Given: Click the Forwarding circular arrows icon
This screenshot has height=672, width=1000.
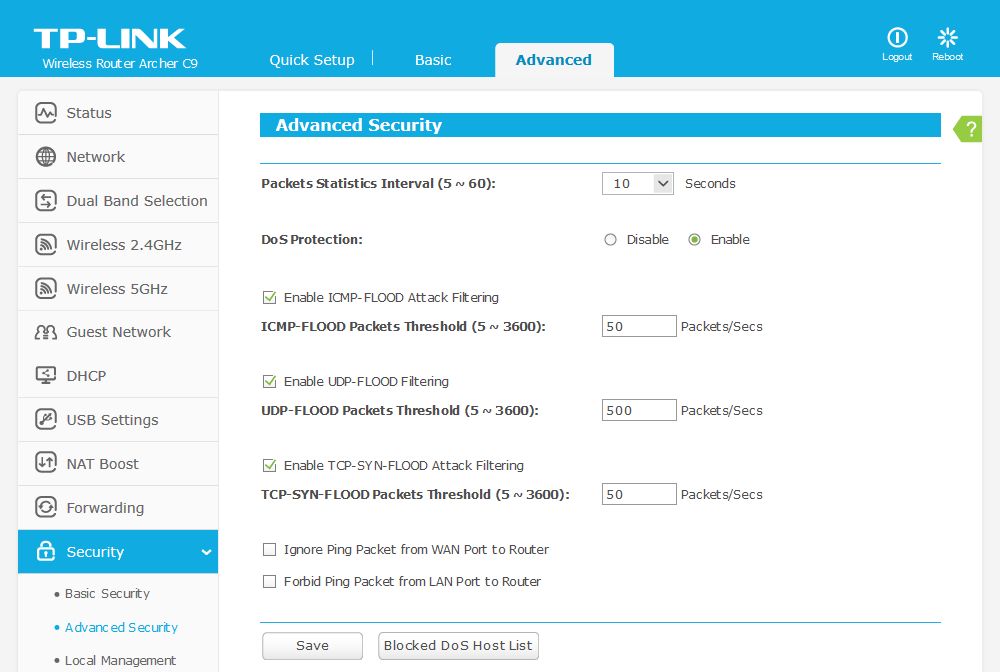Looking at the screenshot, I should click(46, 508).
